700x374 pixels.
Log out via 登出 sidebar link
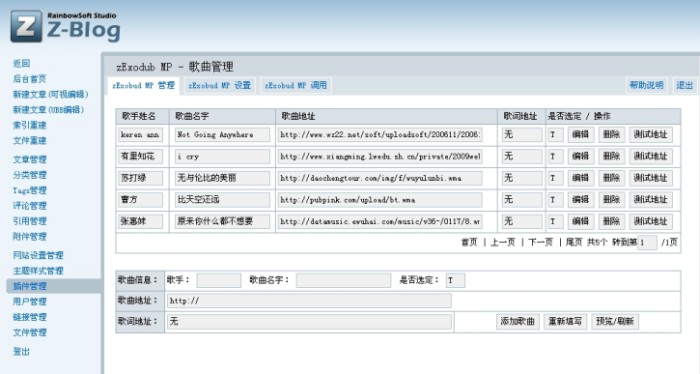(x=21, y=352)
